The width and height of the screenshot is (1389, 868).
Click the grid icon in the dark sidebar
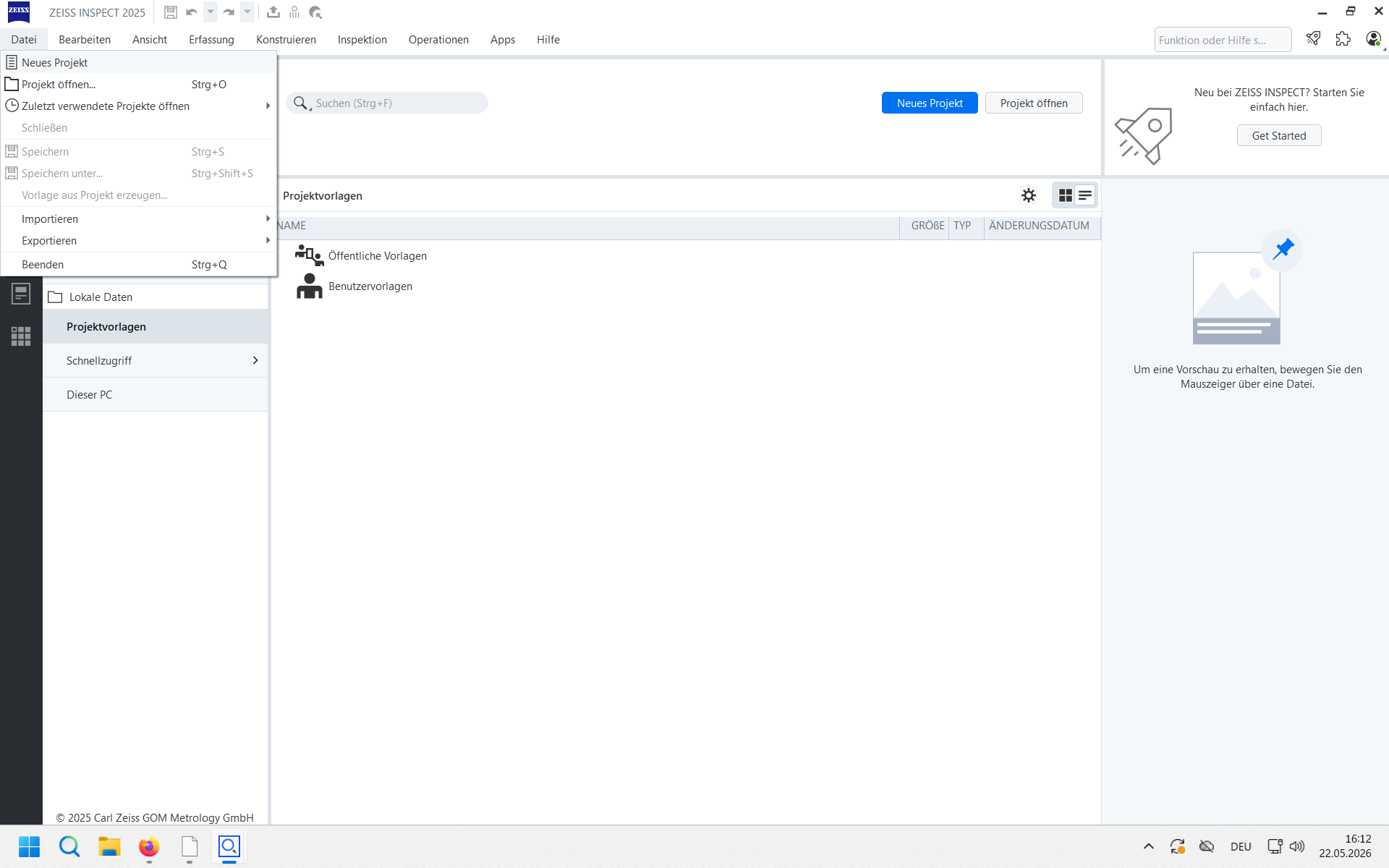click(x=21, y=336)
